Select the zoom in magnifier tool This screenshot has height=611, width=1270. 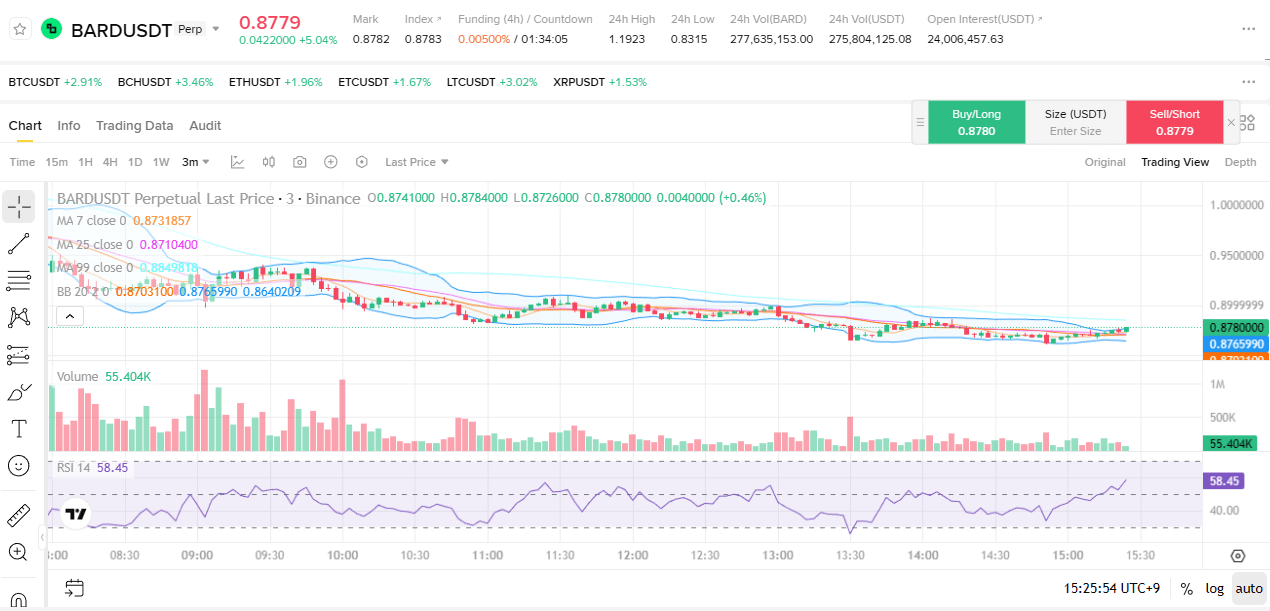point(19,552)
